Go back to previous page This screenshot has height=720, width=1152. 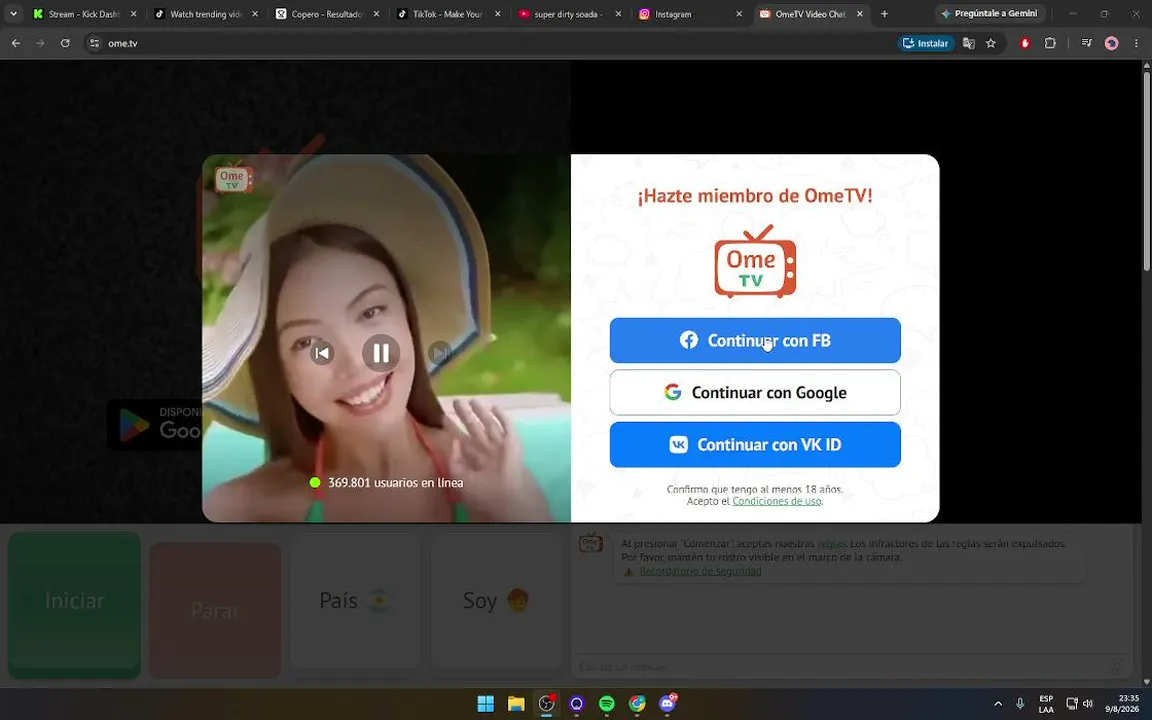[15, 43]
